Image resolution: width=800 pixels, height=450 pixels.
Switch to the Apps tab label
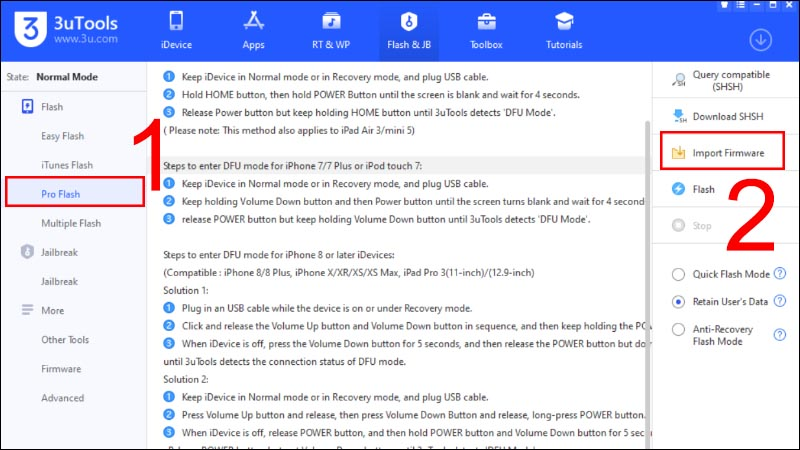[254, 45]
